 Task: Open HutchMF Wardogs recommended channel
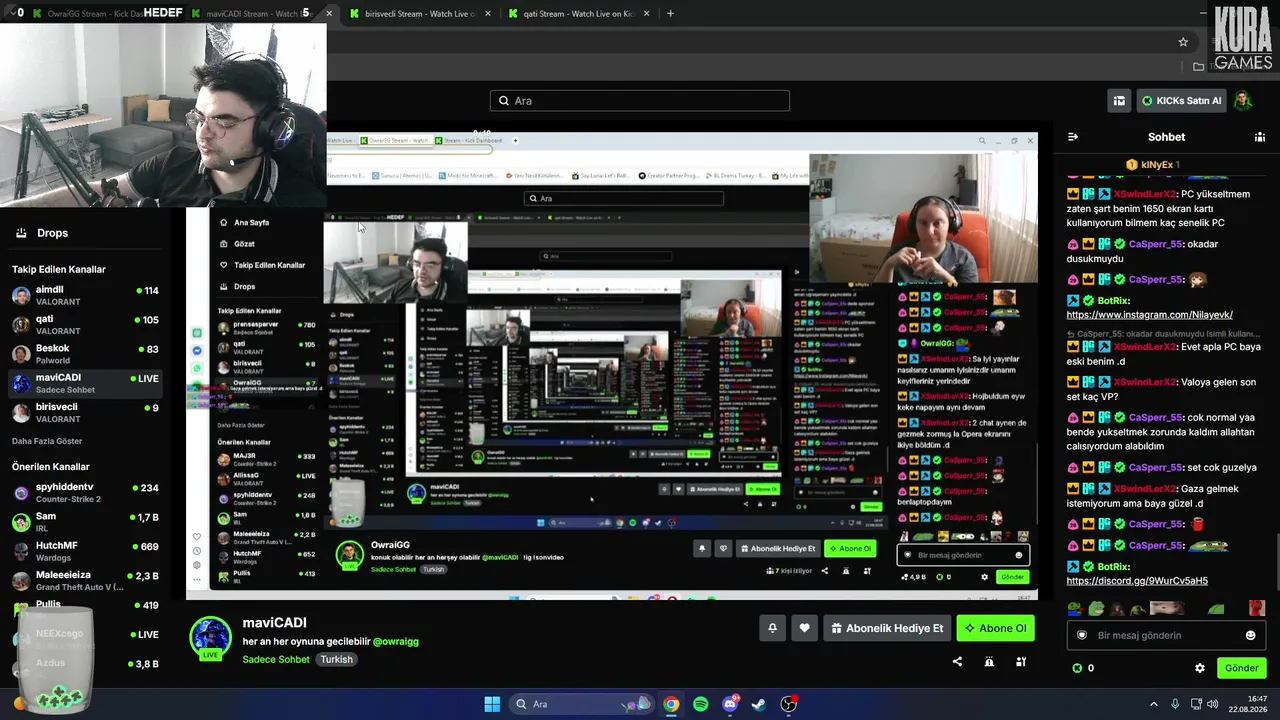[85, 551]
